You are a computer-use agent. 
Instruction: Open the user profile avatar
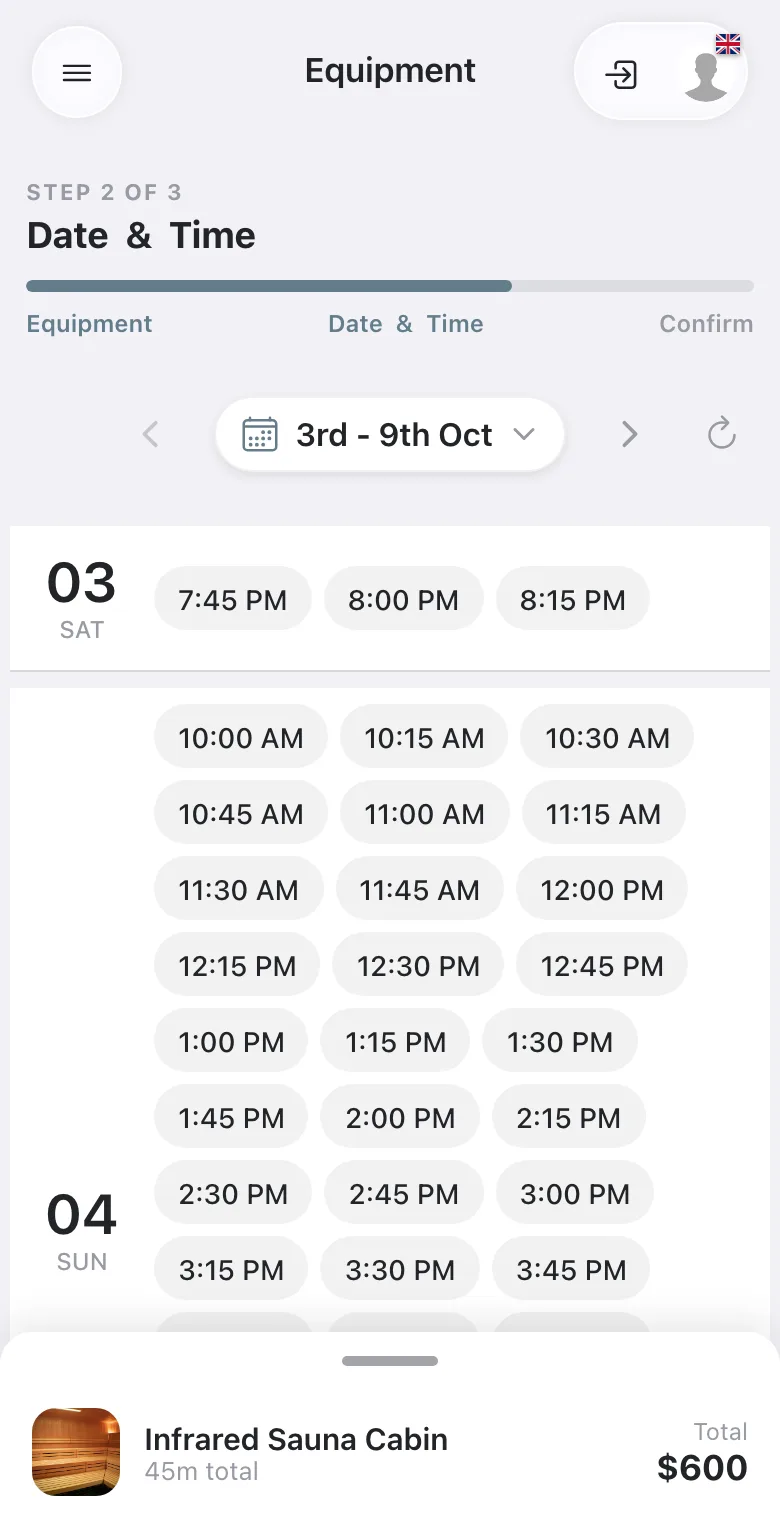pos(706,76)
